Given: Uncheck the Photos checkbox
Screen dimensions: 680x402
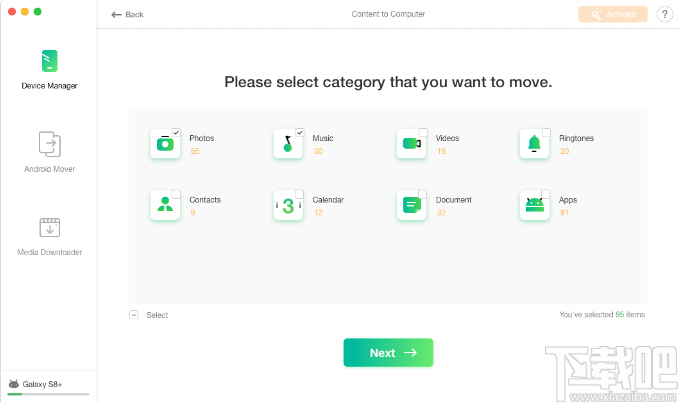Looking at the screenshot, I should [176, 132].
